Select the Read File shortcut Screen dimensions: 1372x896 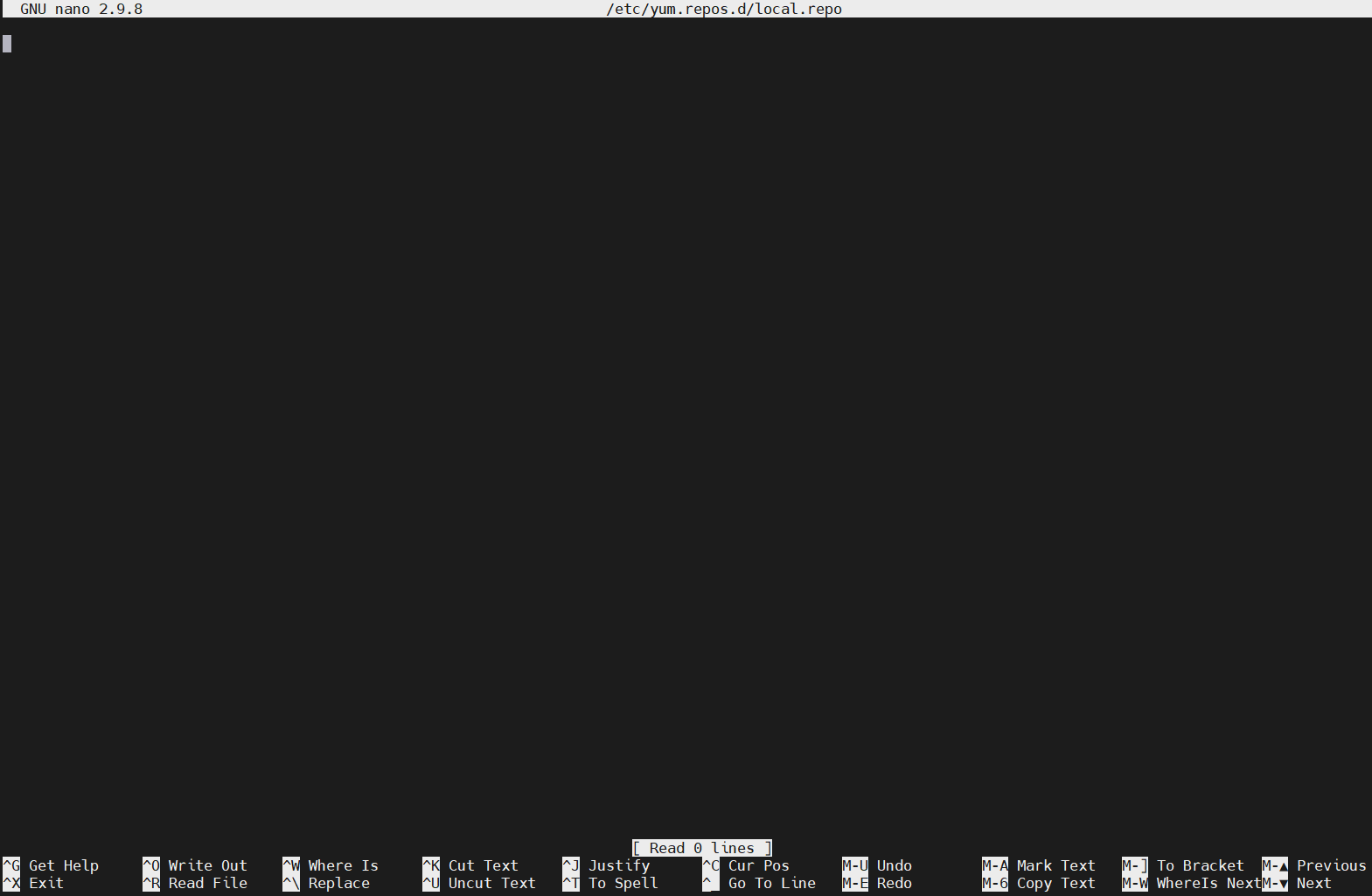208,883
